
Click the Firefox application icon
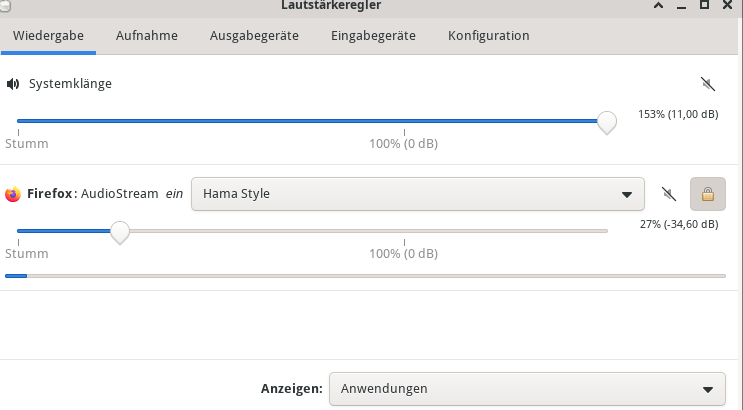(x=13, y=194)
